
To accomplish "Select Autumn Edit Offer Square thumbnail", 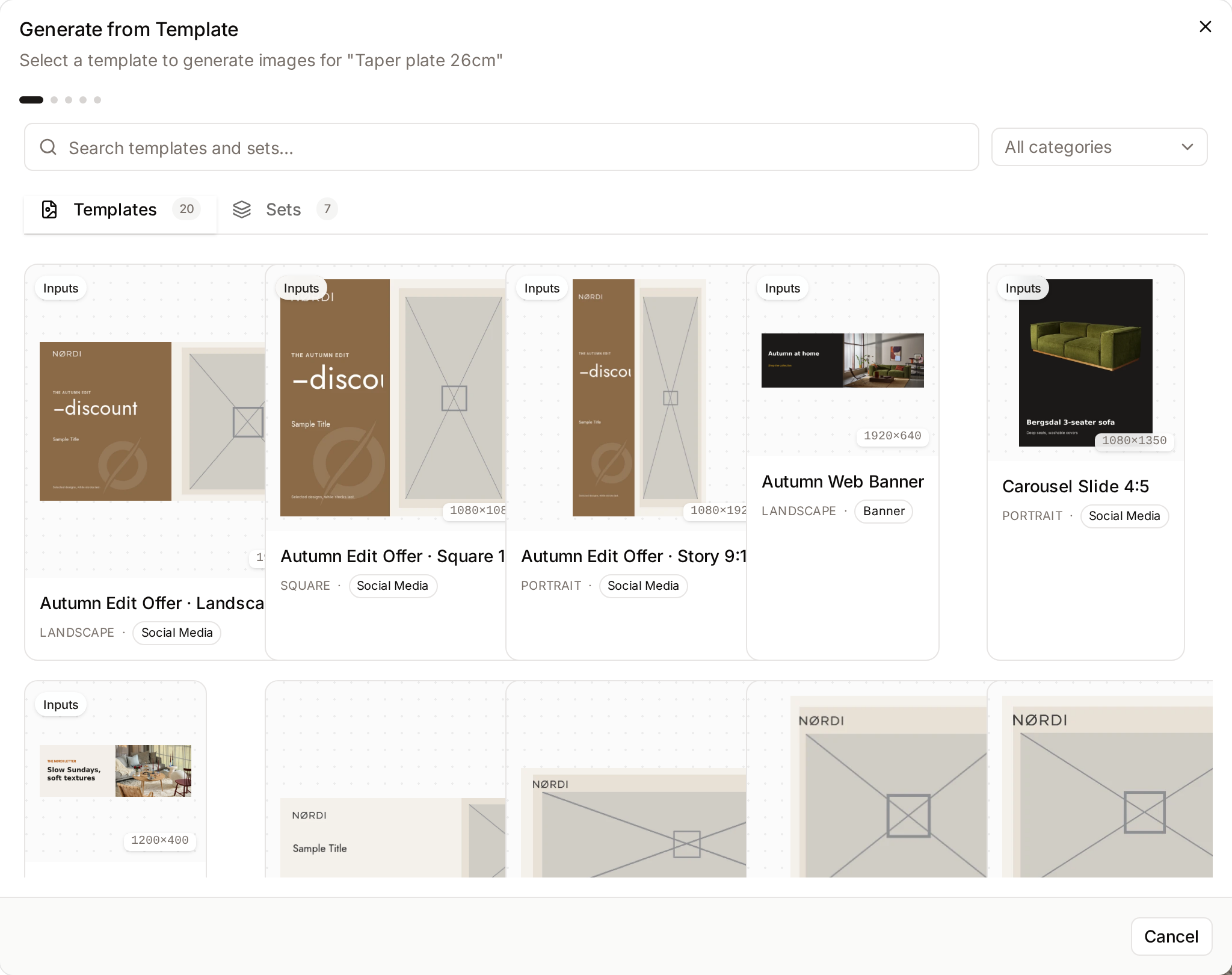I will (393, 398).
